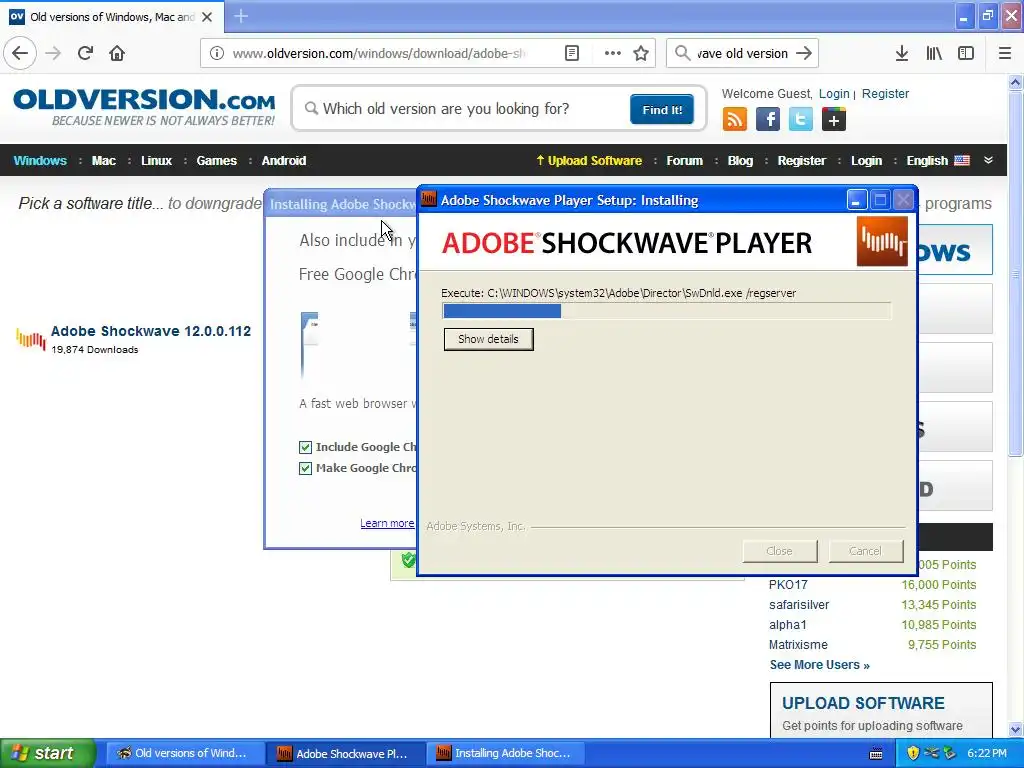
Task: Click Upload Software in nav bar
Action: pos(589,161)
